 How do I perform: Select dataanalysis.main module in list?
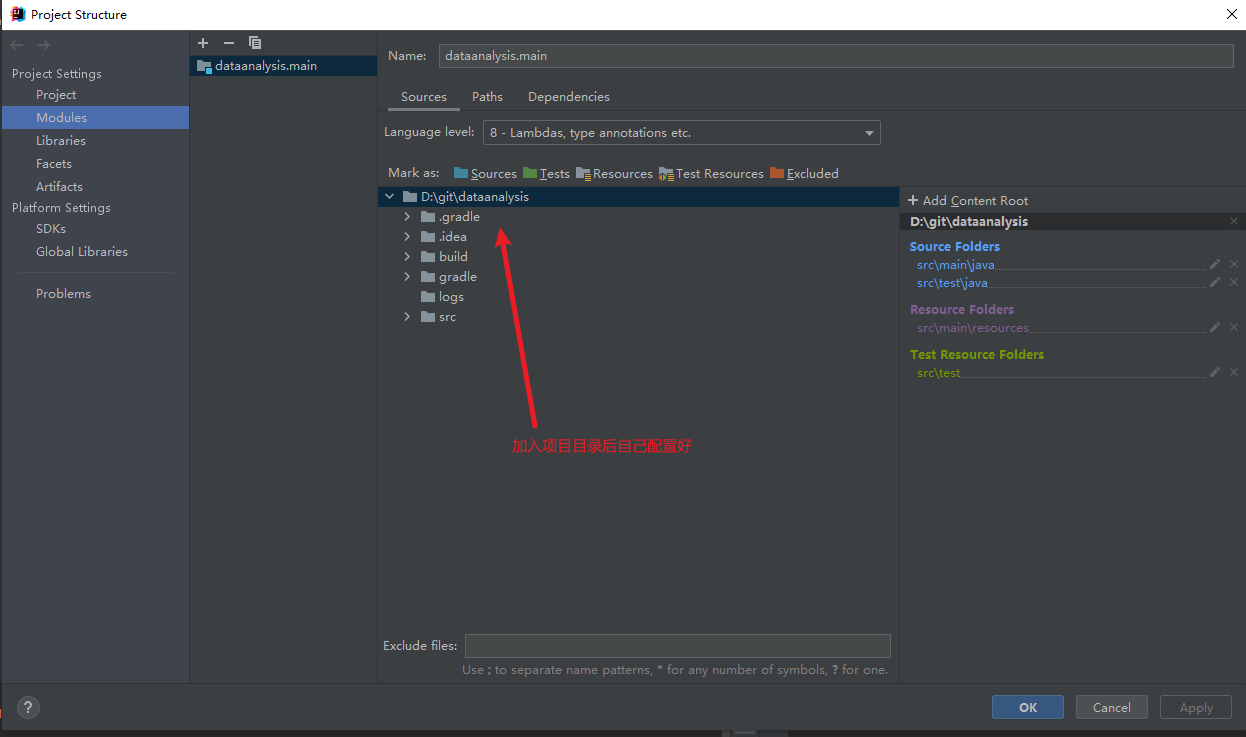pos(284,66)
